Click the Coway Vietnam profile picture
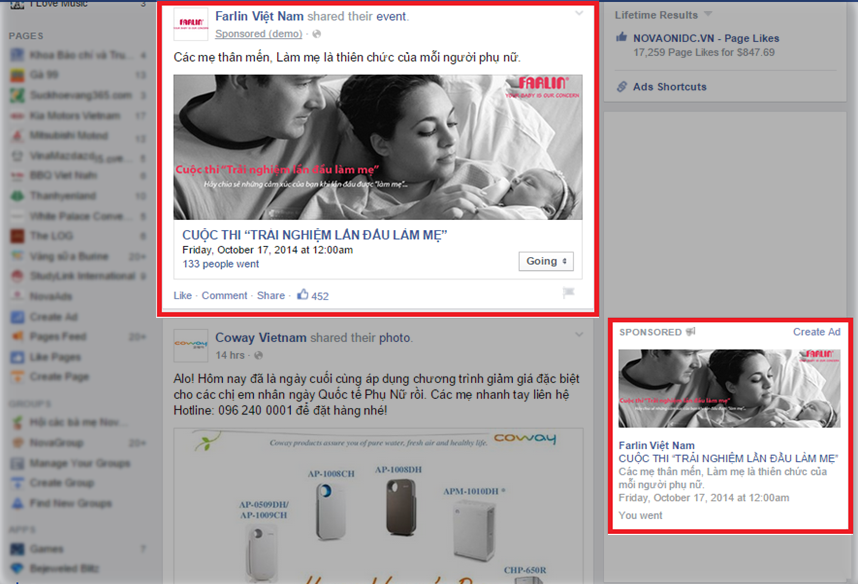This screenshot has height=584, width=858. click(191, 345)
